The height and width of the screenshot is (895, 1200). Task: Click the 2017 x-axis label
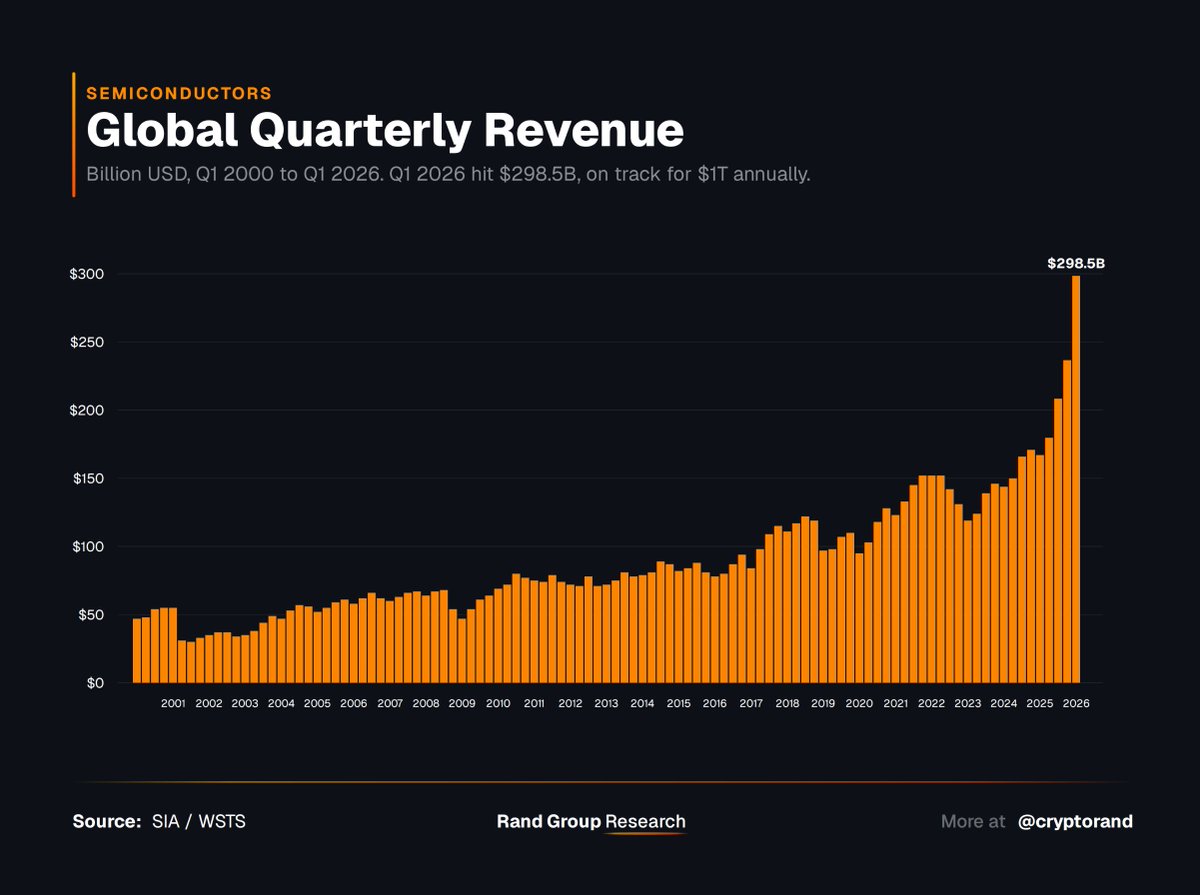click(x=751, y=703)
